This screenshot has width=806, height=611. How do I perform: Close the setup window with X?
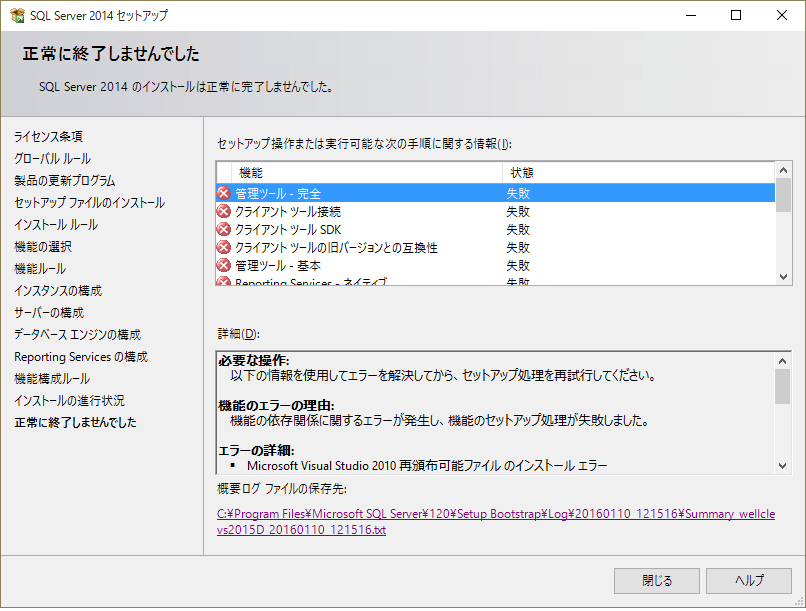(782, 15)
